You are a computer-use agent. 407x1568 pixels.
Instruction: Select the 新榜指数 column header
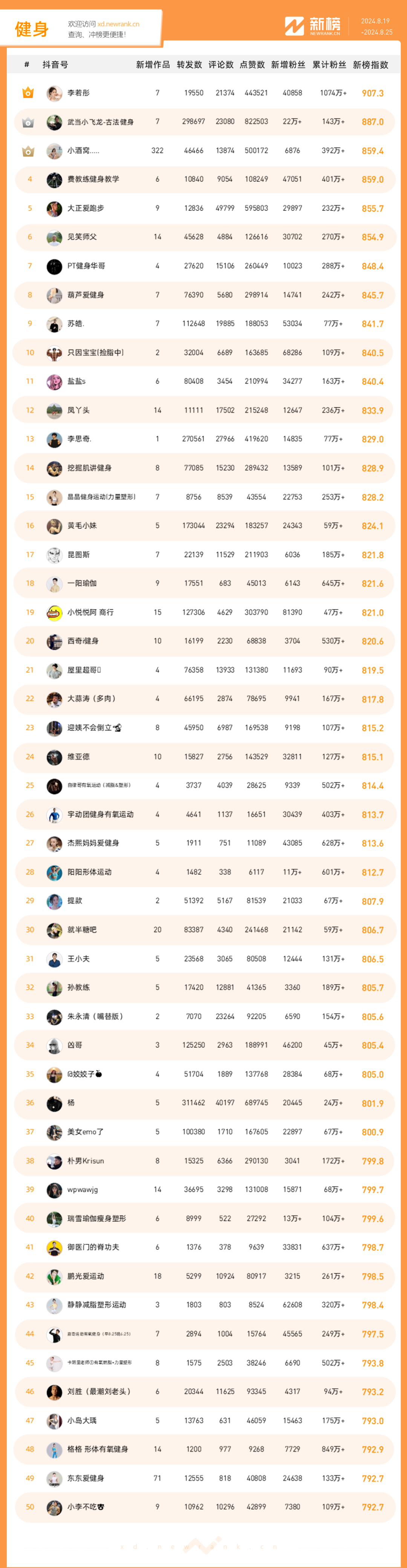(370, 65)
